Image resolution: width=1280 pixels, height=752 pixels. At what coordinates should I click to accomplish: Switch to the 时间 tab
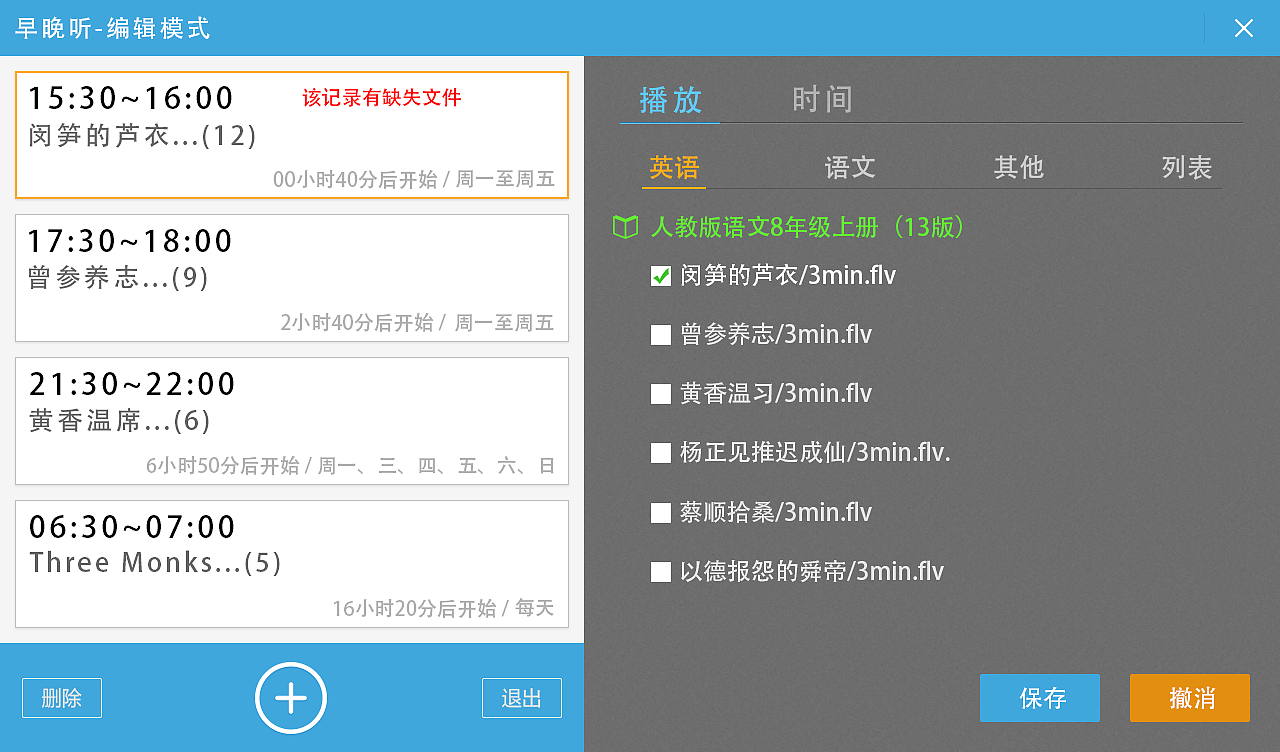pos(822,100)
